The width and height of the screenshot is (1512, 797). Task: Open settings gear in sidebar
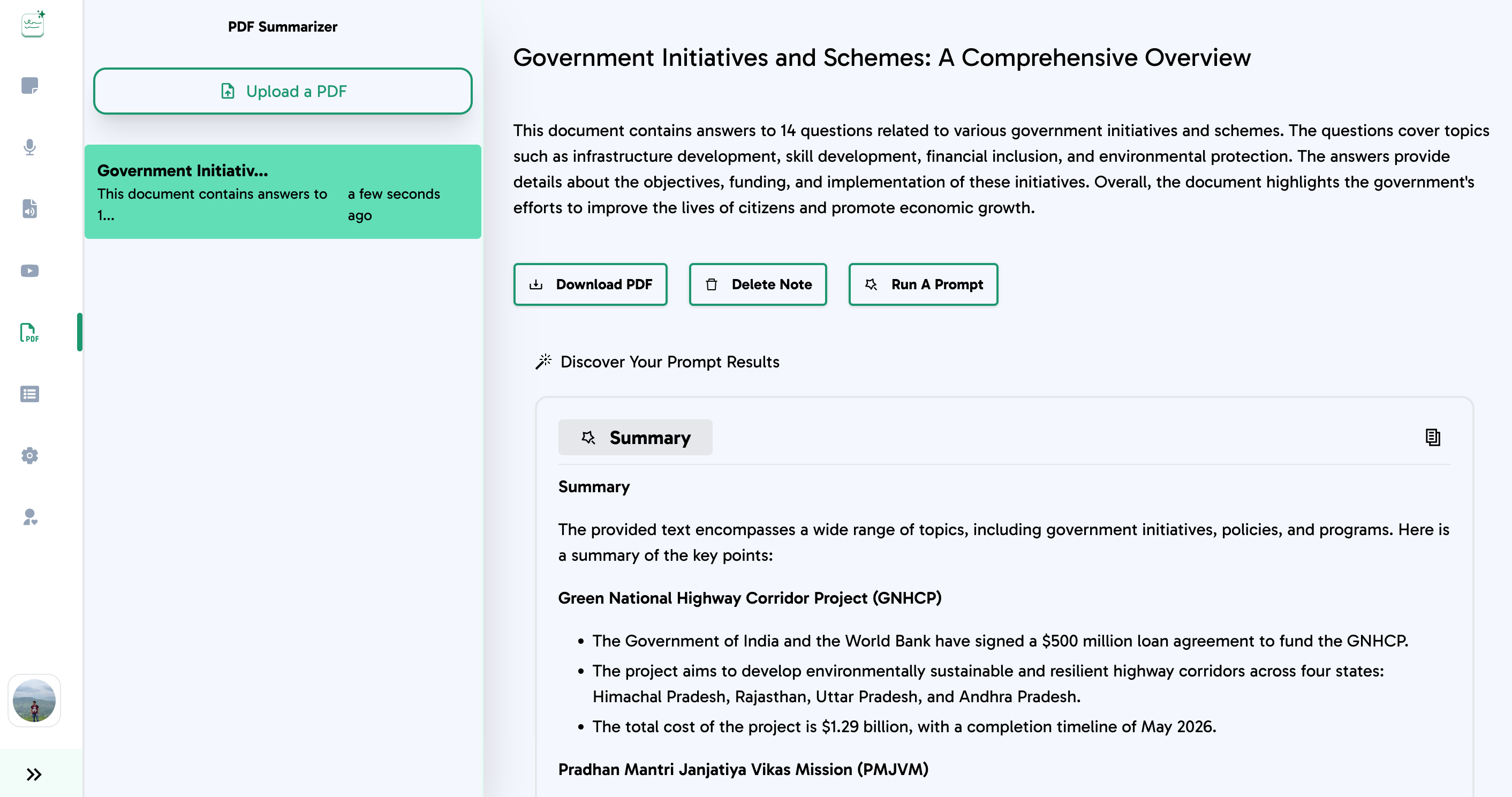[29, 456]
